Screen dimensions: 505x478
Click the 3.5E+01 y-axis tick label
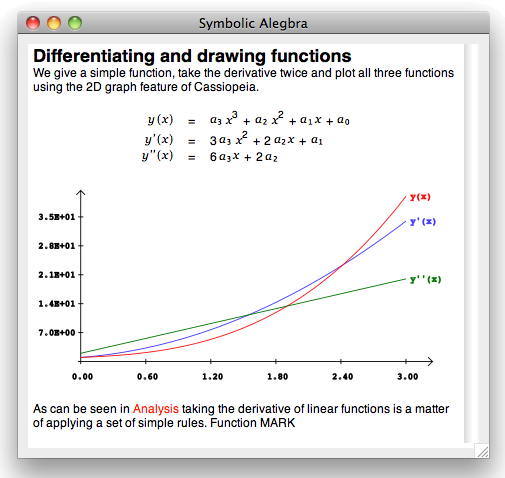[57, 217]
